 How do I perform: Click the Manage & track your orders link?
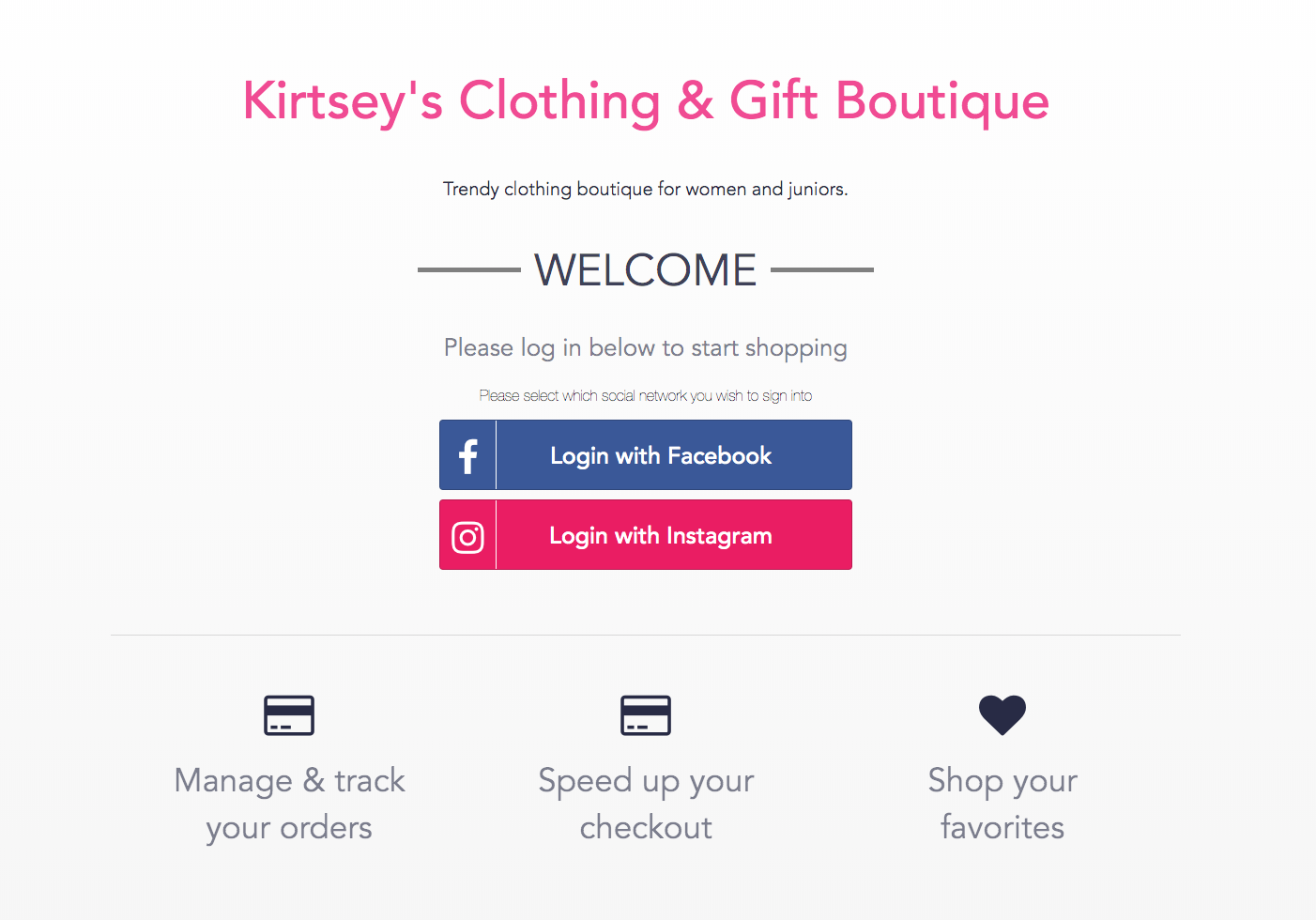(x=289, y=804)
